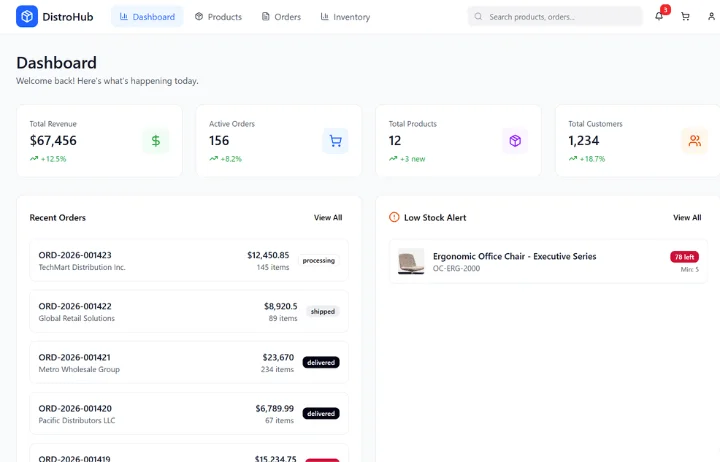Click the magnifier icon in search bar
This screenshot has width=720, height=462.
[478, 17]
